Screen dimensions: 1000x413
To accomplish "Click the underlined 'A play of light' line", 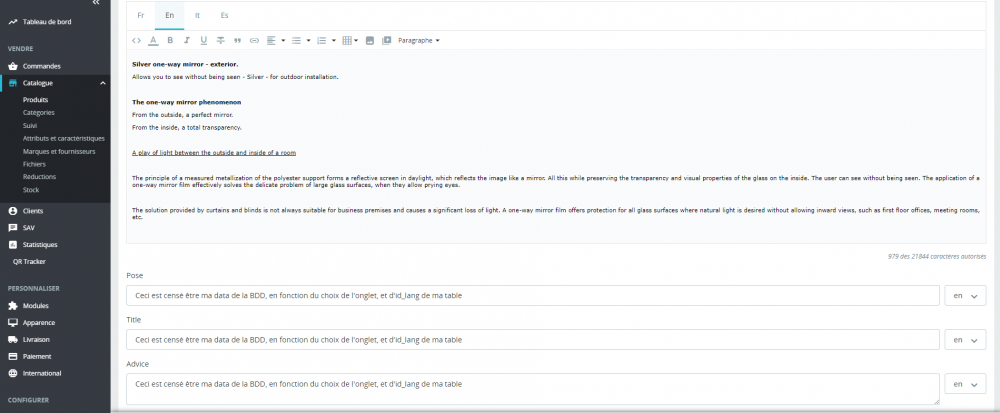I will 214,153.
